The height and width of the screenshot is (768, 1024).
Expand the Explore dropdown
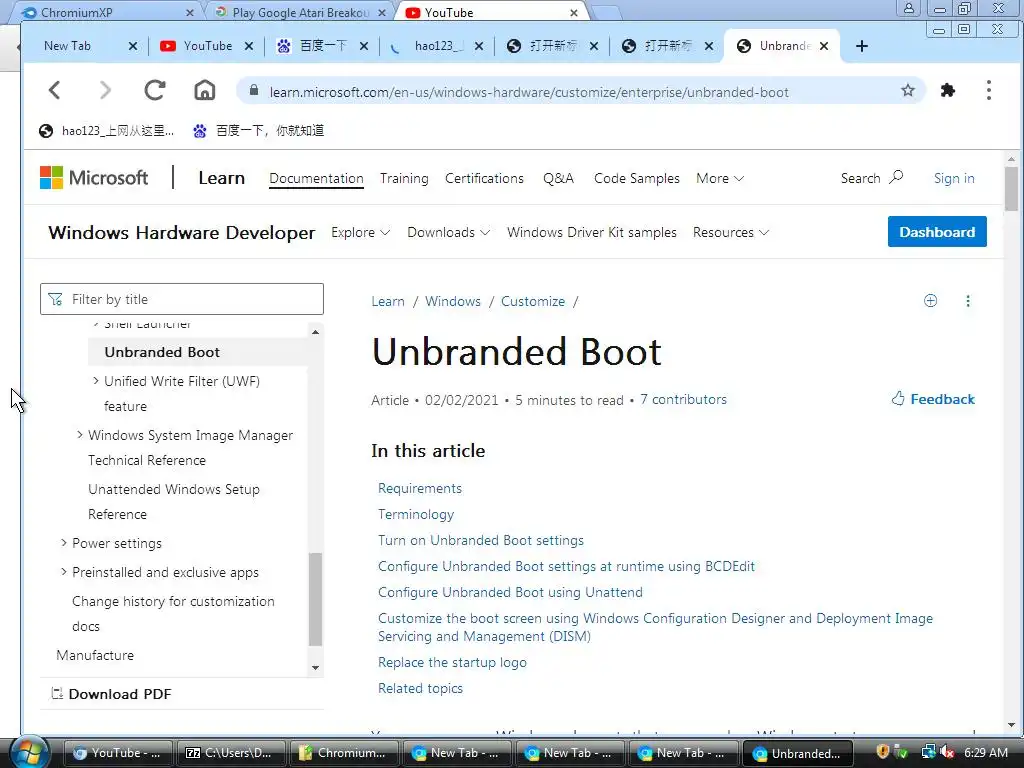[x=360, y=232]
